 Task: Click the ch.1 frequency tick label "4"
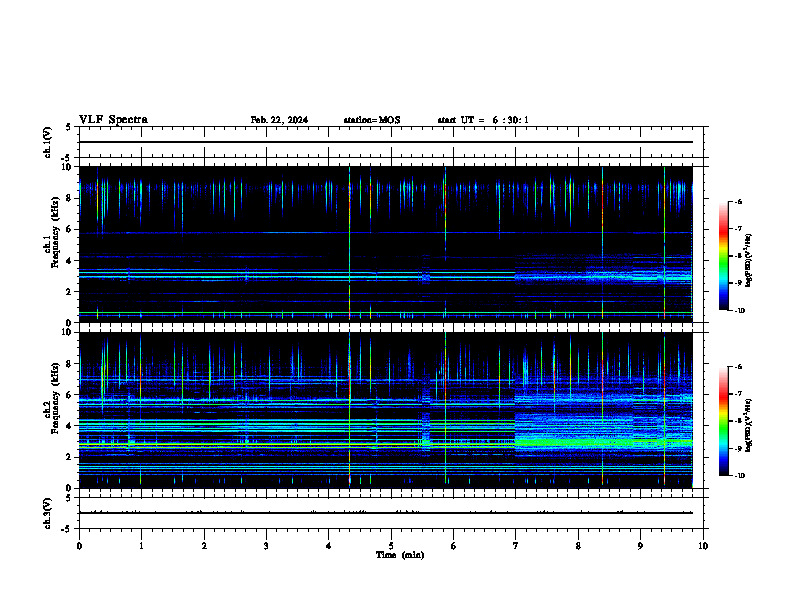point(69,261)
